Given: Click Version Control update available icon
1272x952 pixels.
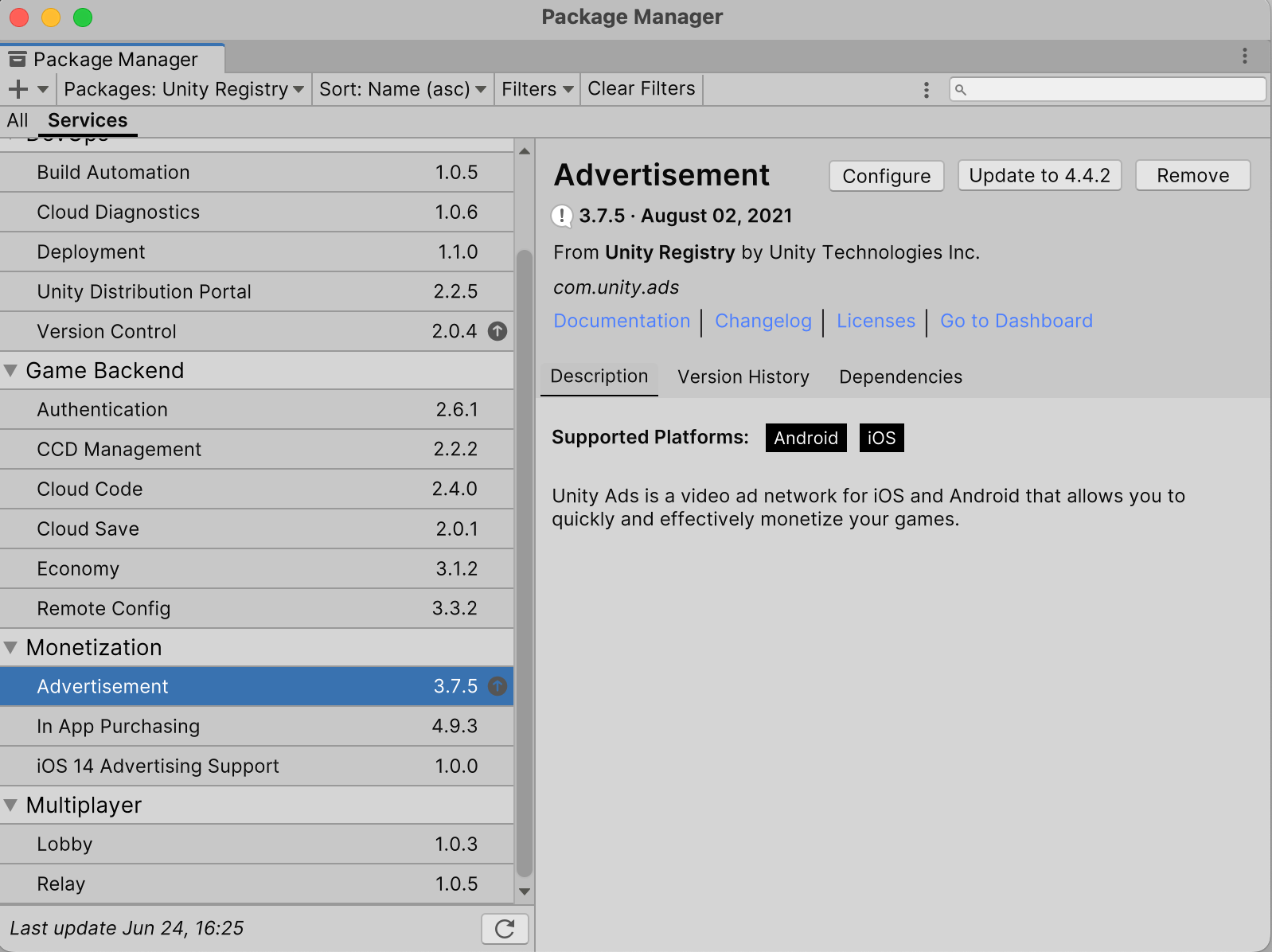Looking at the screenshot, I should pos(497,331).
